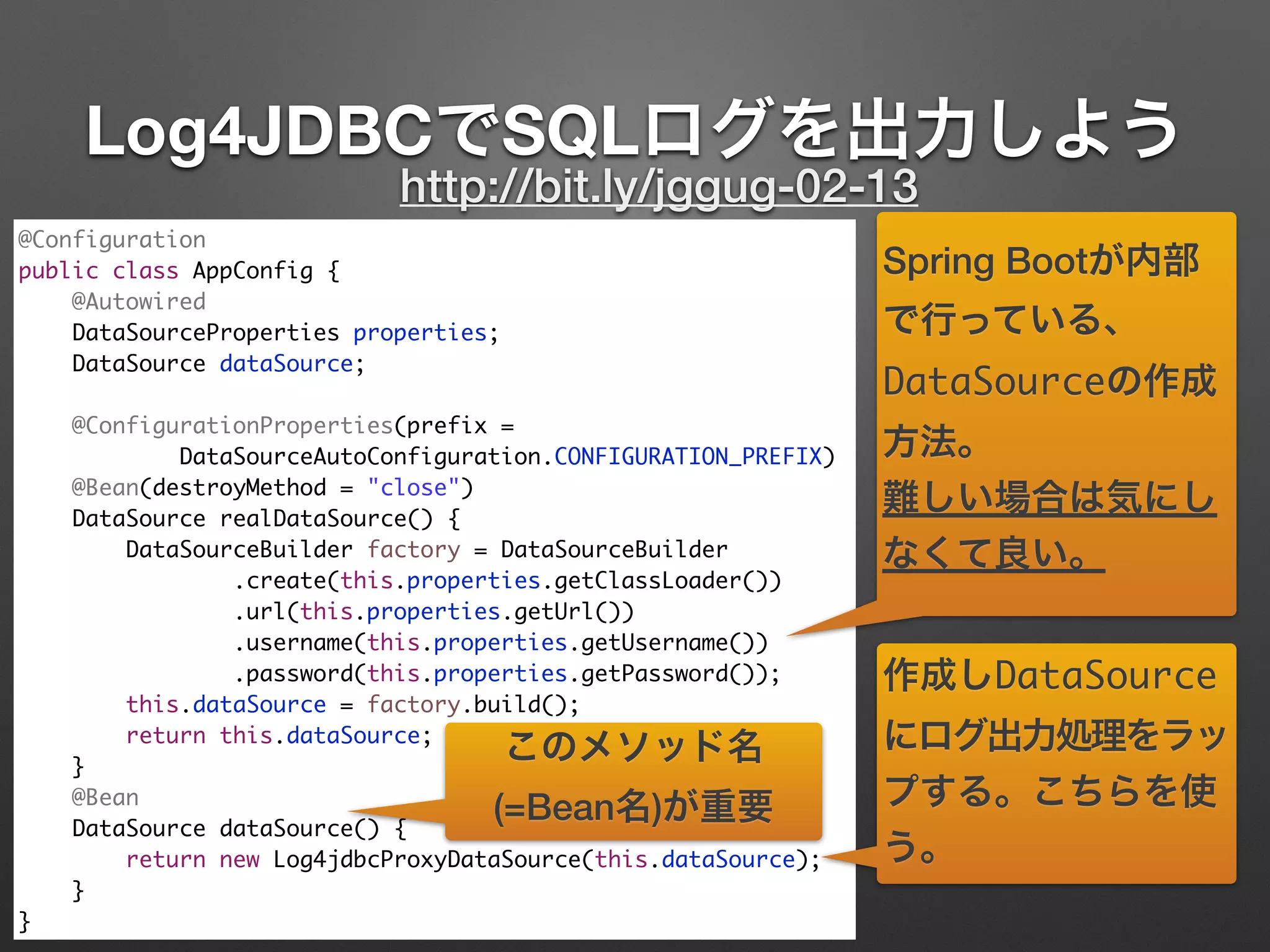
Task: Click underlined text なくて良い。
Action: click(x=993, y=553)
